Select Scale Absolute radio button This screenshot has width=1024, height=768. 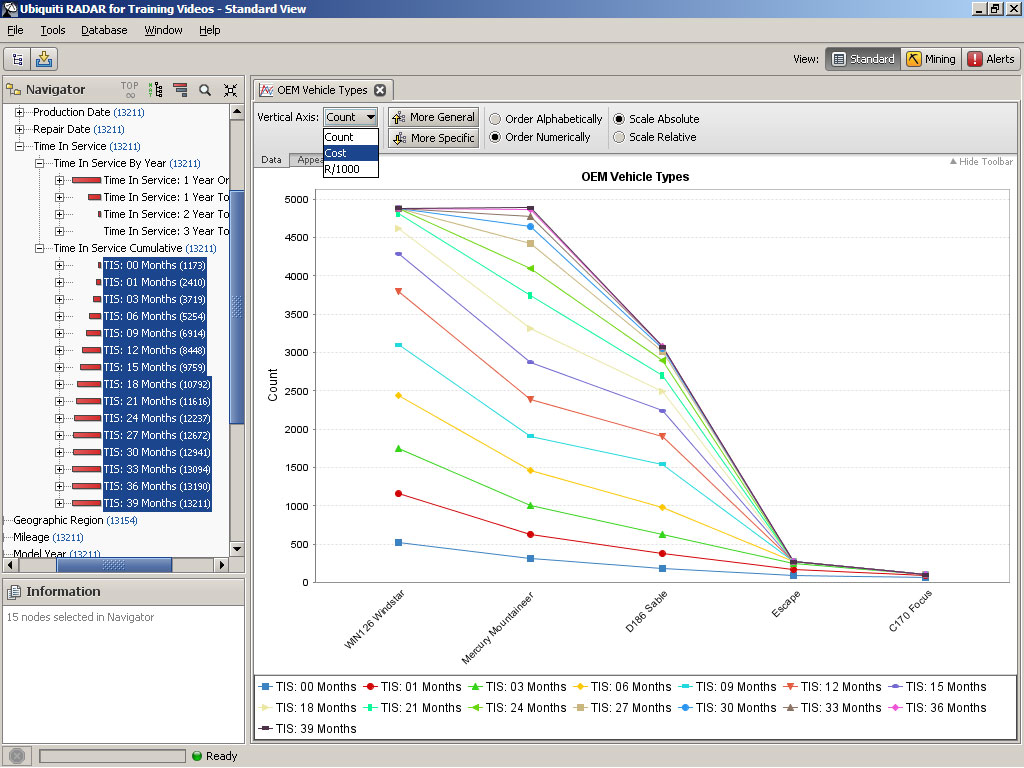point(619,119)
